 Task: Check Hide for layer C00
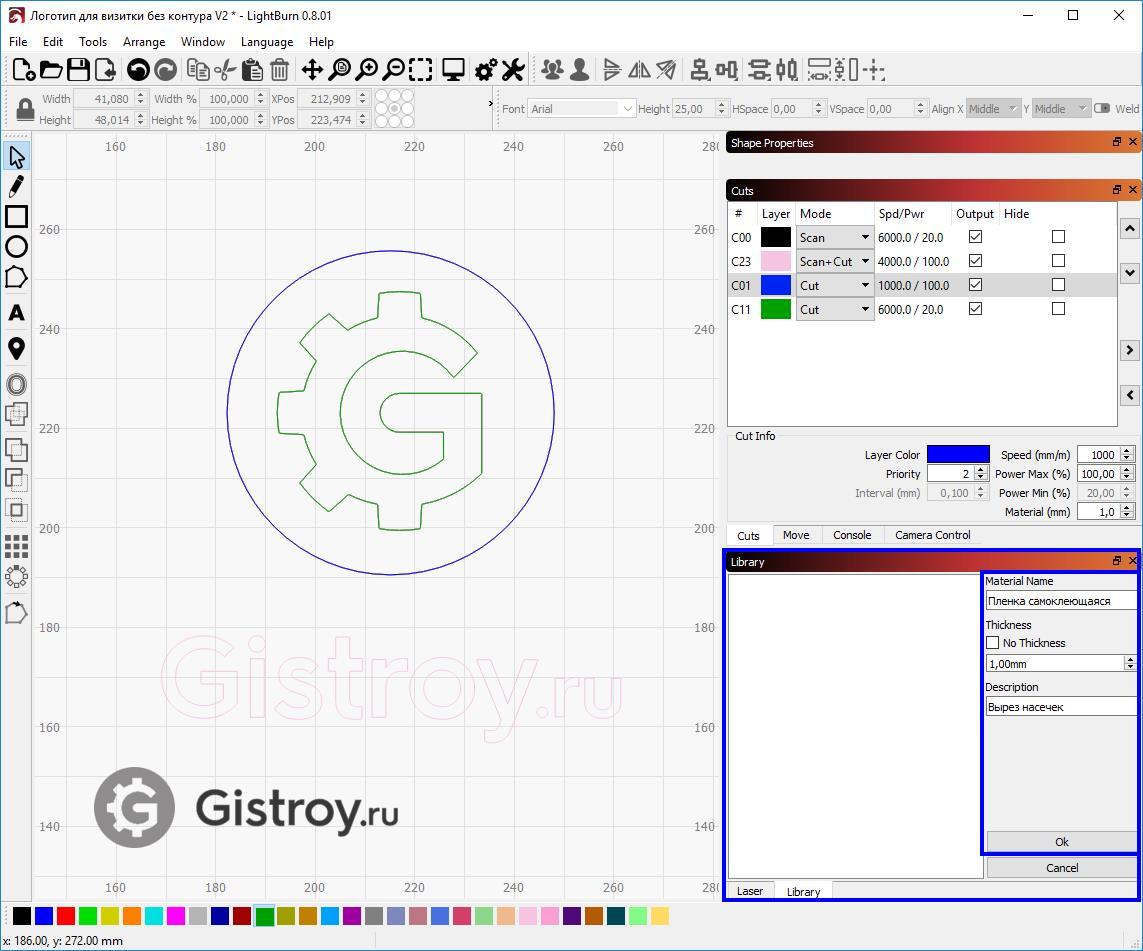click(1058, 237)
